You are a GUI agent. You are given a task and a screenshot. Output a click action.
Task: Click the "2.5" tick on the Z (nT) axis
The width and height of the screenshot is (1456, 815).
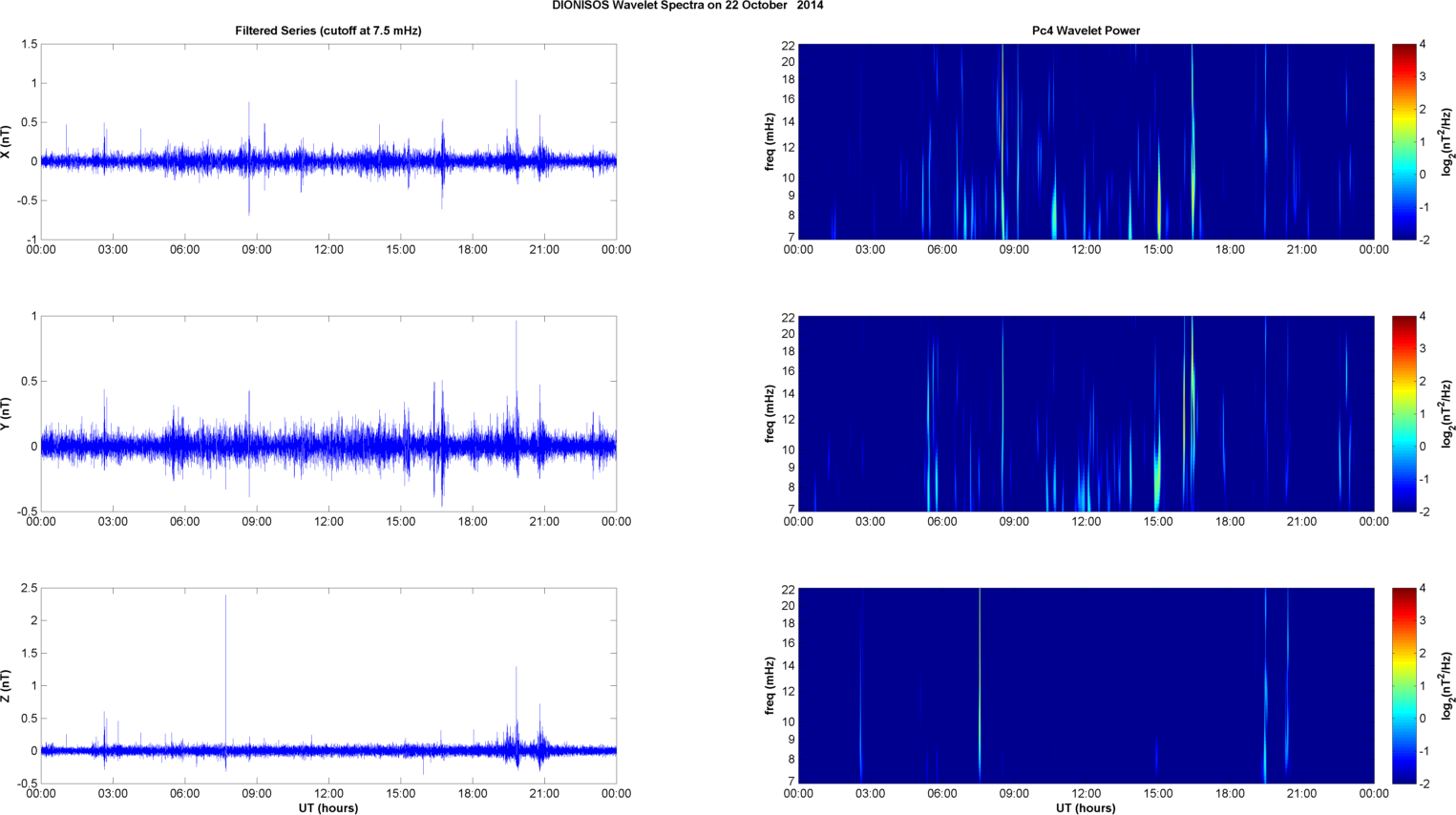29,589
